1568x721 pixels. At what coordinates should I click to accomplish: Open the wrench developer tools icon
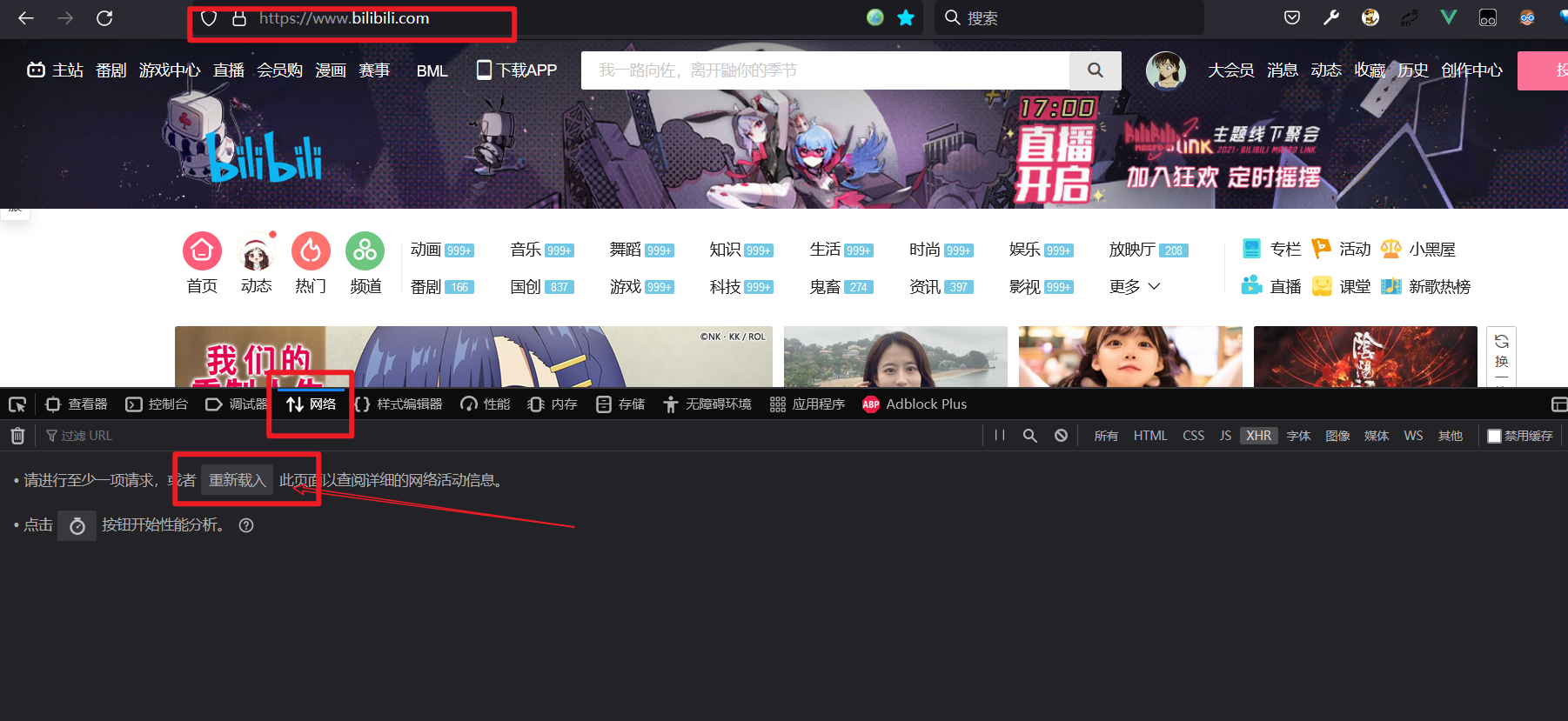[x=1331, y=17]
